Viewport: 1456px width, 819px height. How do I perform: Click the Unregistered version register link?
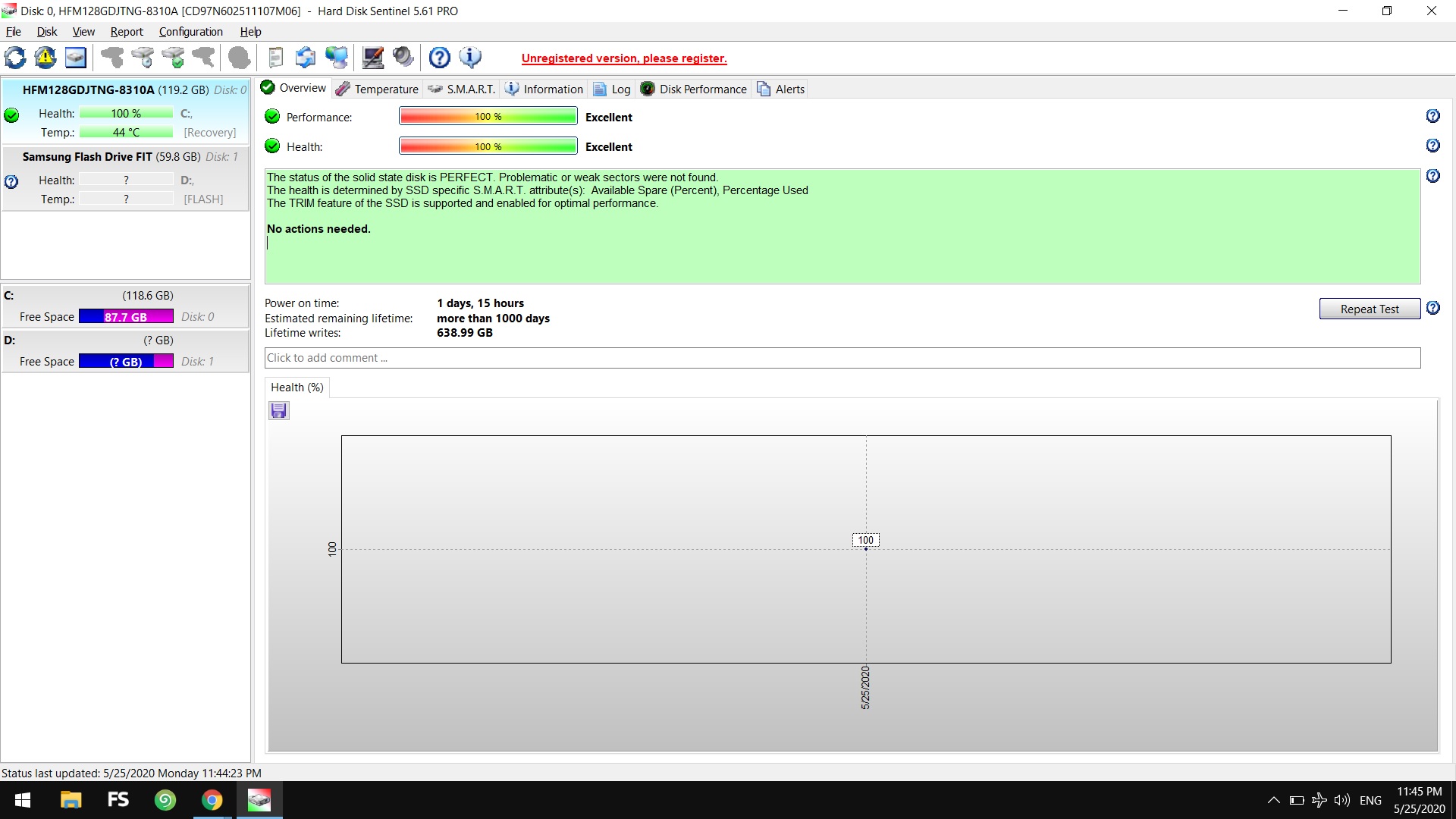[623, 58]
